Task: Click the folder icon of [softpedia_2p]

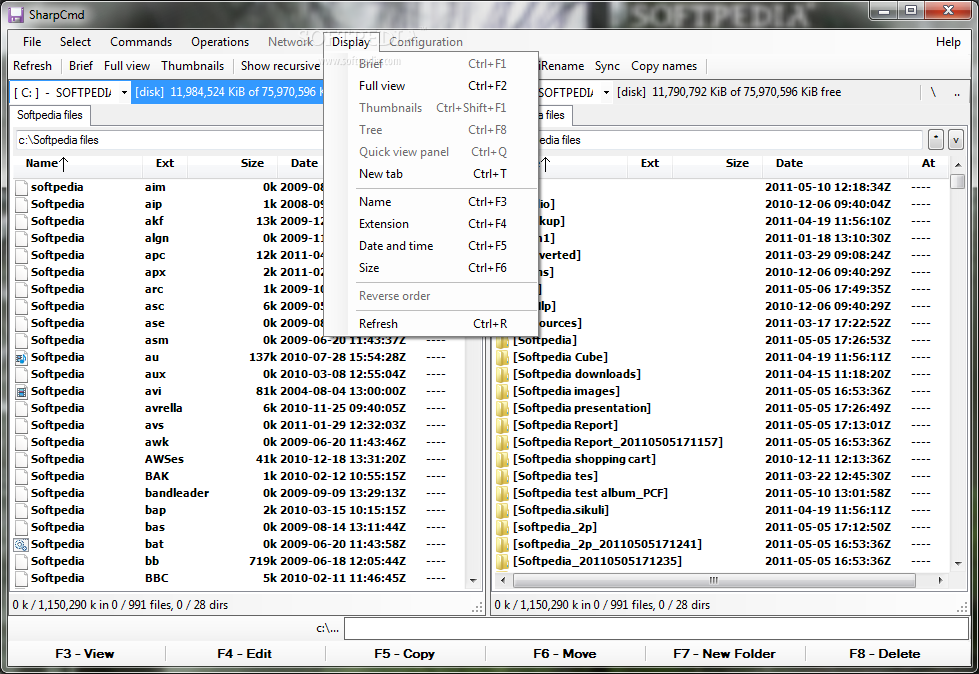Action: pos(503,527)
